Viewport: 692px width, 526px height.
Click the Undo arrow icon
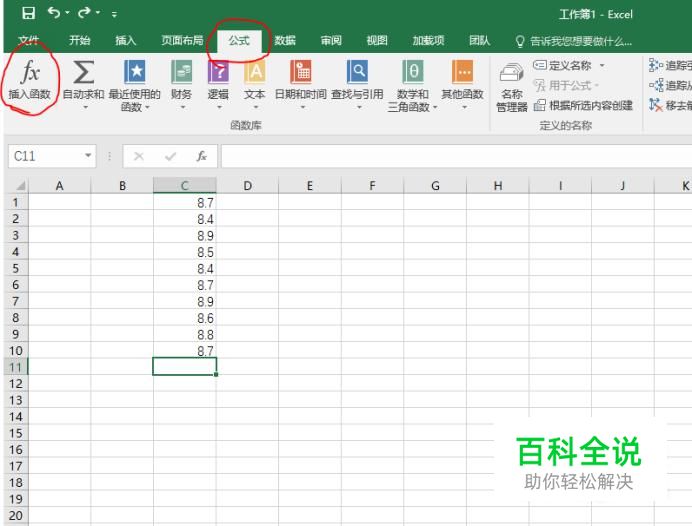point(54,13)
